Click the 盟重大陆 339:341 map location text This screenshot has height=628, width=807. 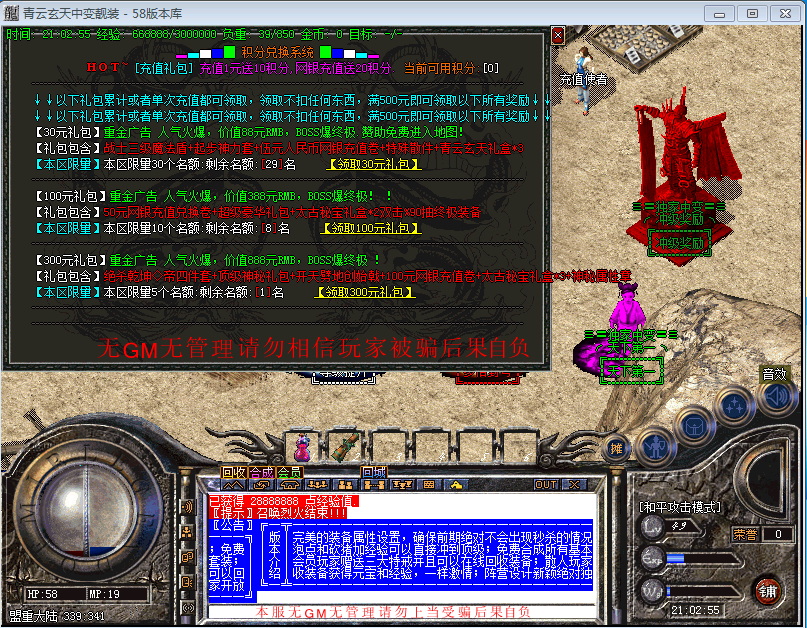[x=57, y=616]
